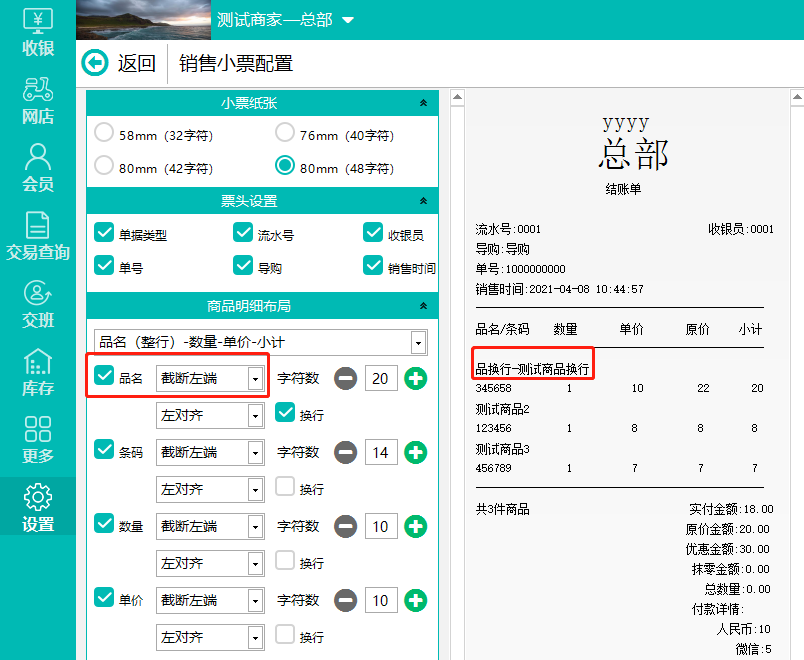Select the 58mm (32字符) paper size
This screenshot has width=804, height=660.
104,133
